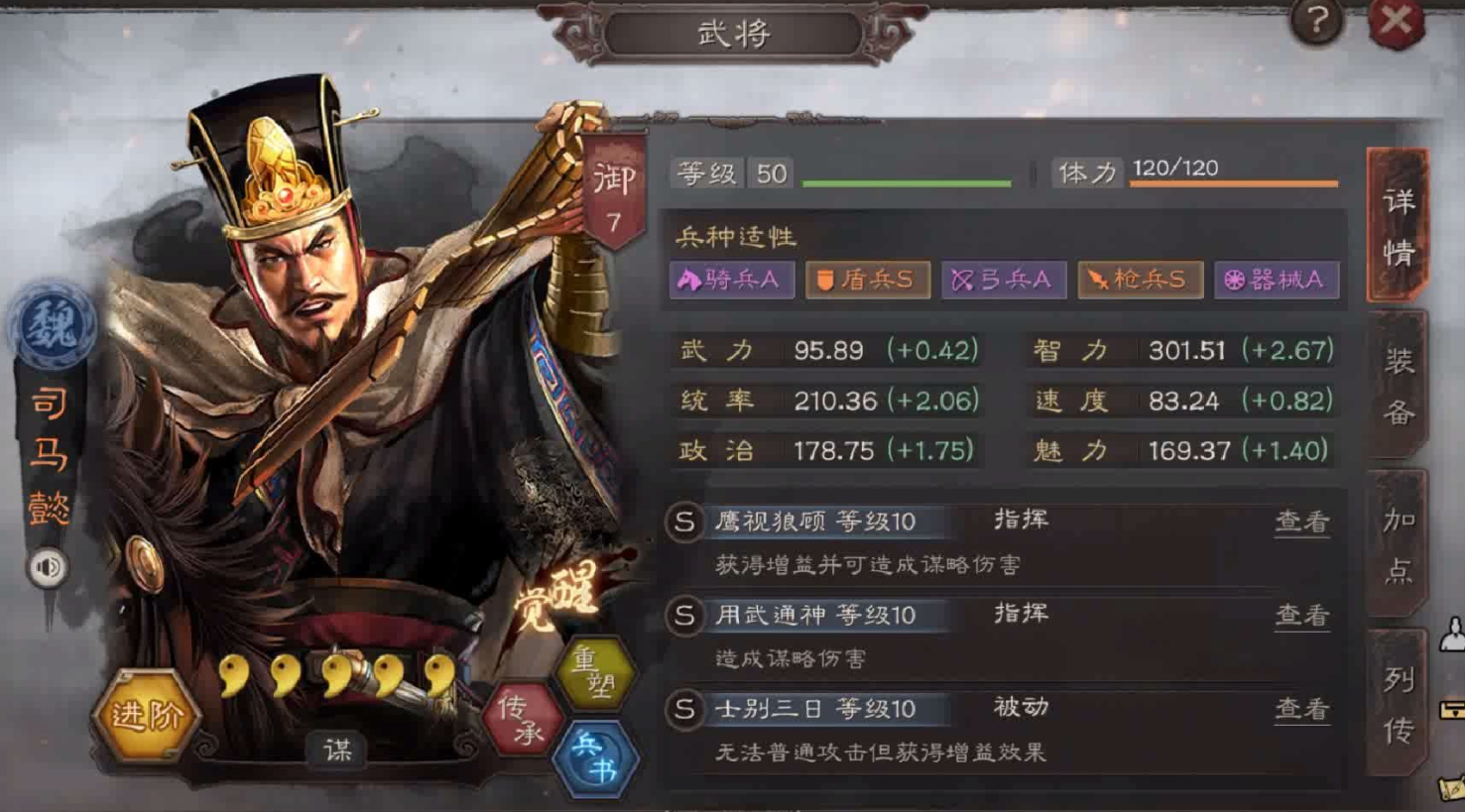Close the 武将 panel with red X
The image size is (1465, 812).
pyautogui.click(x=1397, y=21)
